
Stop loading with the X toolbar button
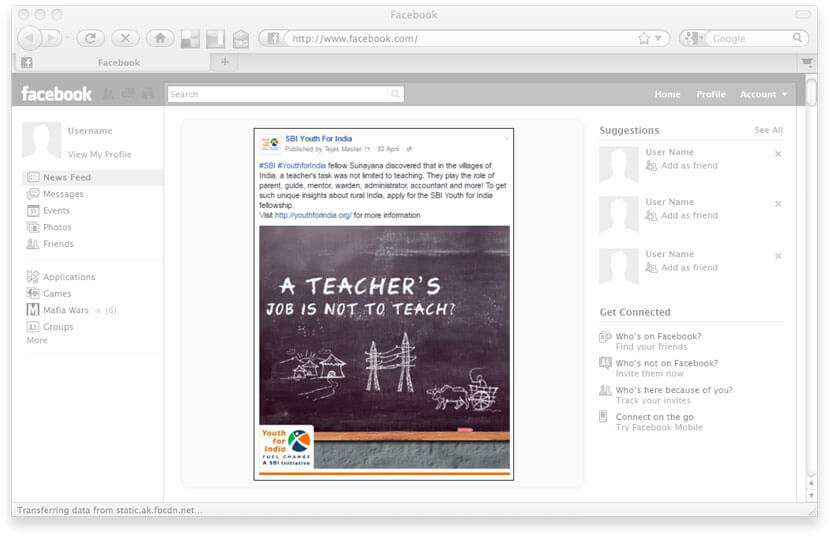click(x=125, y=38)
